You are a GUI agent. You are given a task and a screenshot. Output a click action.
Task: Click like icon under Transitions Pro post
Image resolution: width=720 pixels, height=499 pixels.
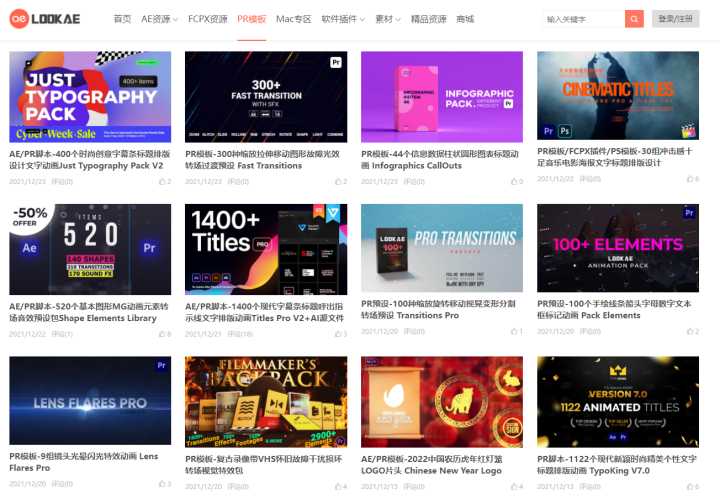tap(514, 331)
